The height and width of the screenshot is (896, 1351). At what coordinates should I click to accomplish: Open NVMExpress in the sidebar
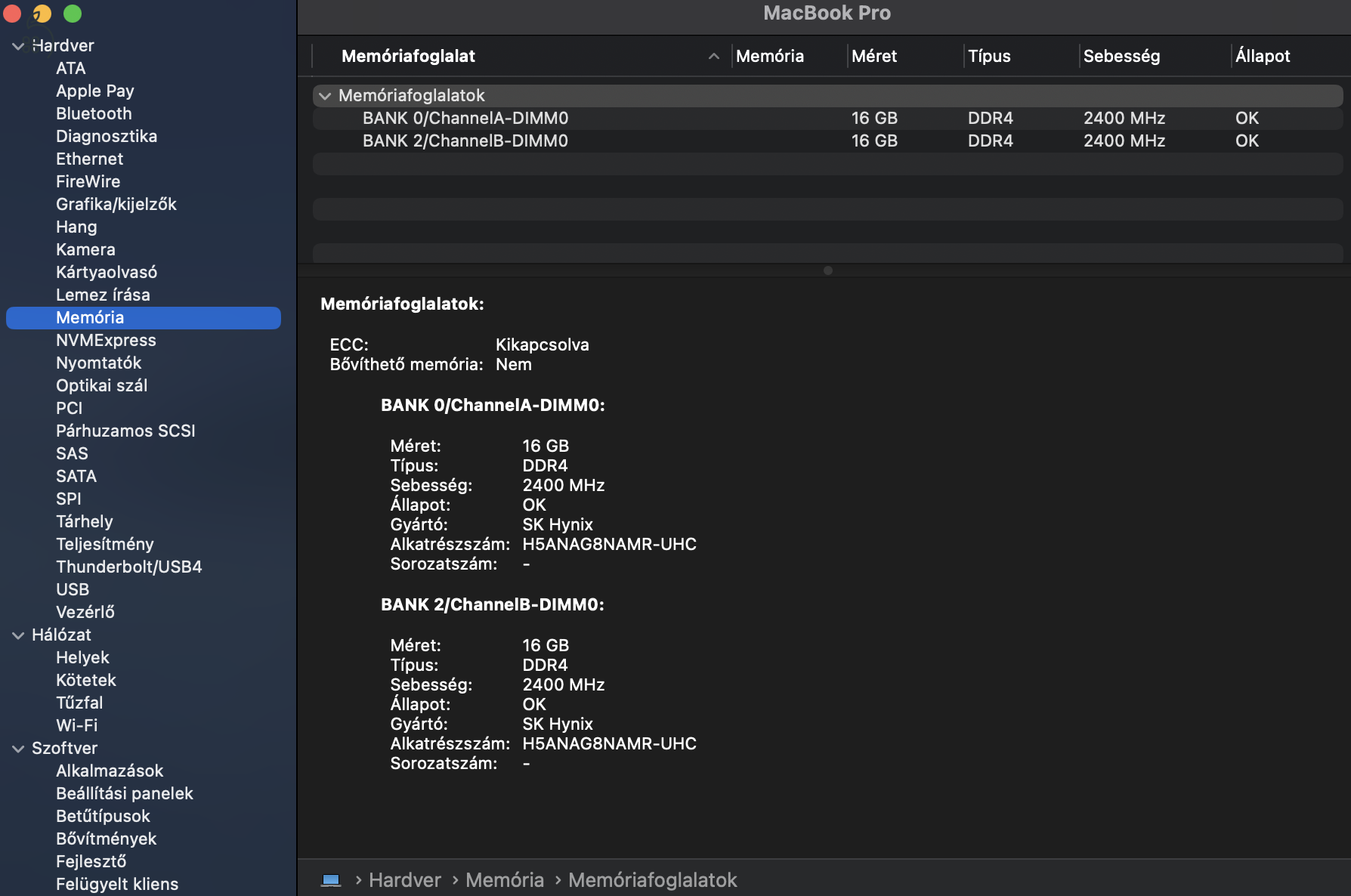tap(106, 341)
